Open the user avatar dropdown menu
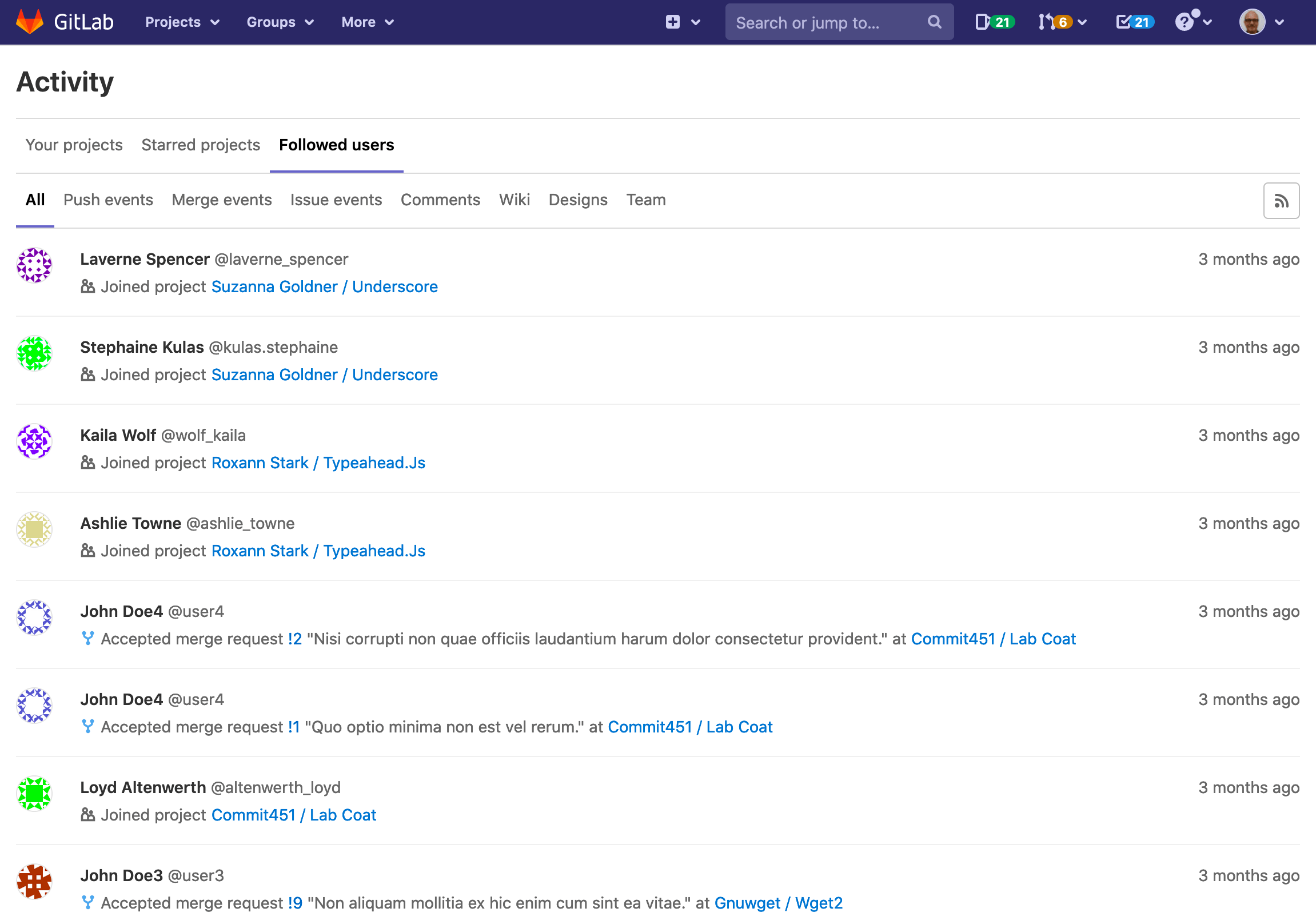Image resolution: width=1316 pixels, height=924 pixels. pos(1260,23)
